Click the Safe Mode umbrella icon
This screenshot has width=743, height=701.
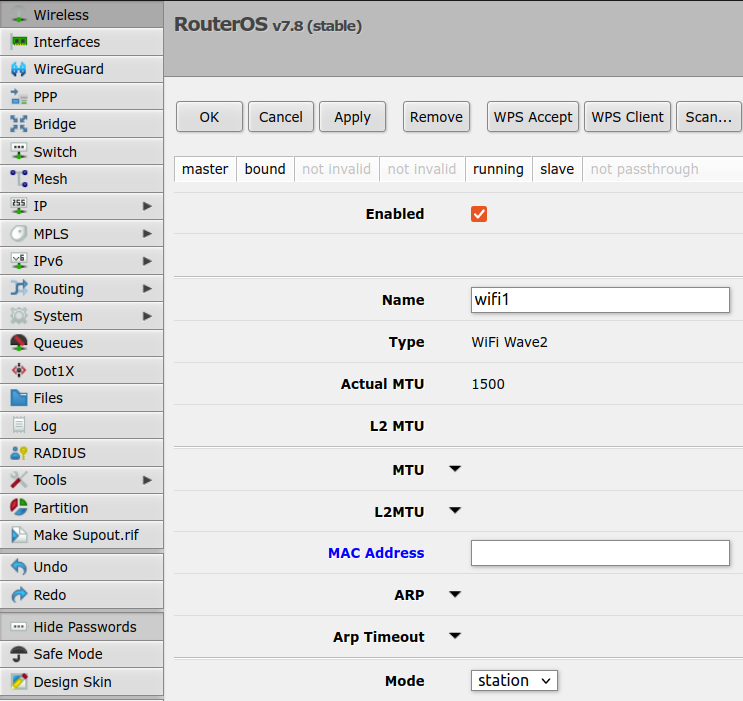pyautogui.click(x=19, y=654)
